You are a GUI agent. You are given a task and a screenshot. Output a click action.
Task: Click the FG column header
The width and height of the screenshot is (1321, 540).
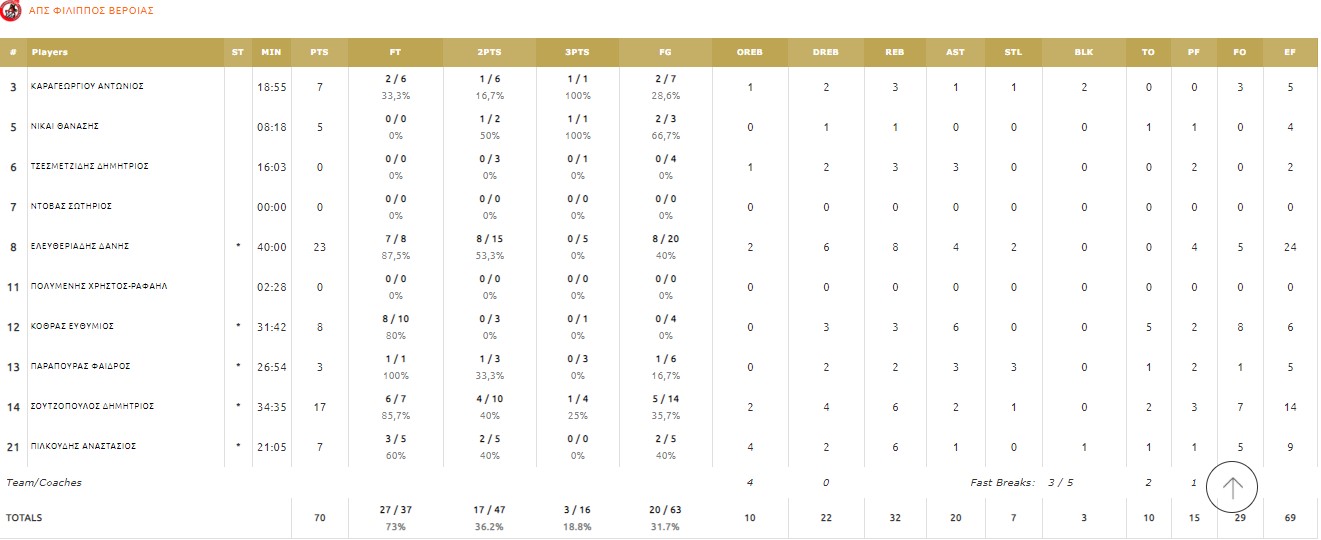666,52
